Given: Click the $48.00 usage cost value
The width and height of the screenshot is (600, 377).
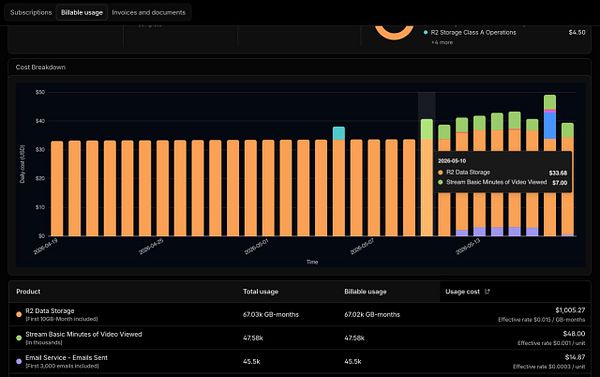Looking at the screenshot, I should pyautogui.click(x=574, y=334).
